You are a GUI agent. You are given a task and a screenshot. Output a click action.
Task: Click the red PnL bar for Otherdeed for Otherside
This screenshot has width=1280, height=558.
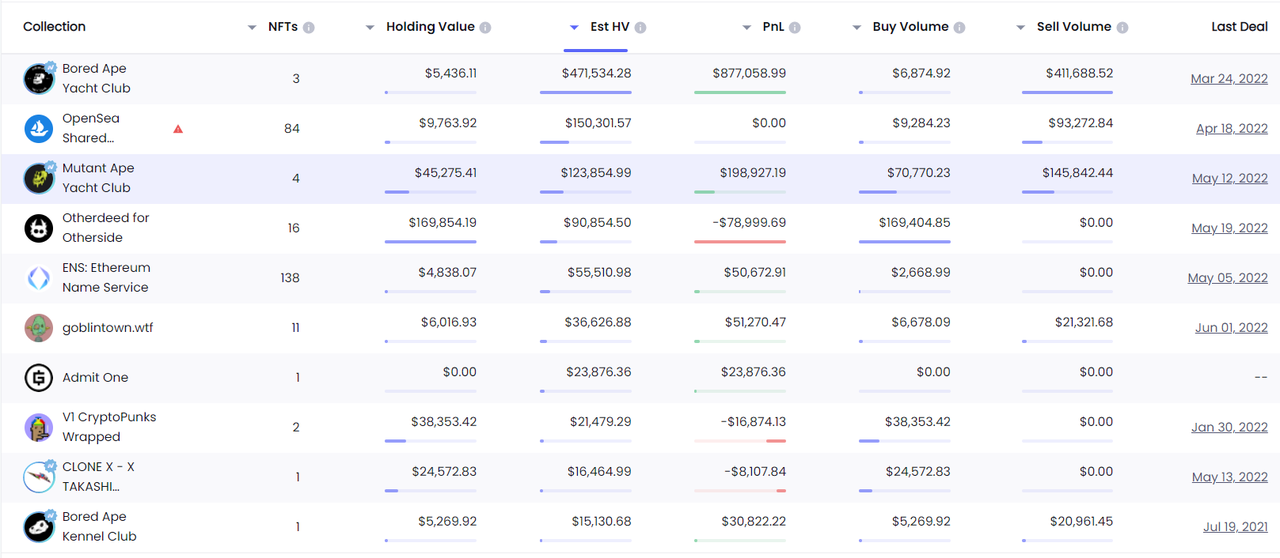[740, 242]
